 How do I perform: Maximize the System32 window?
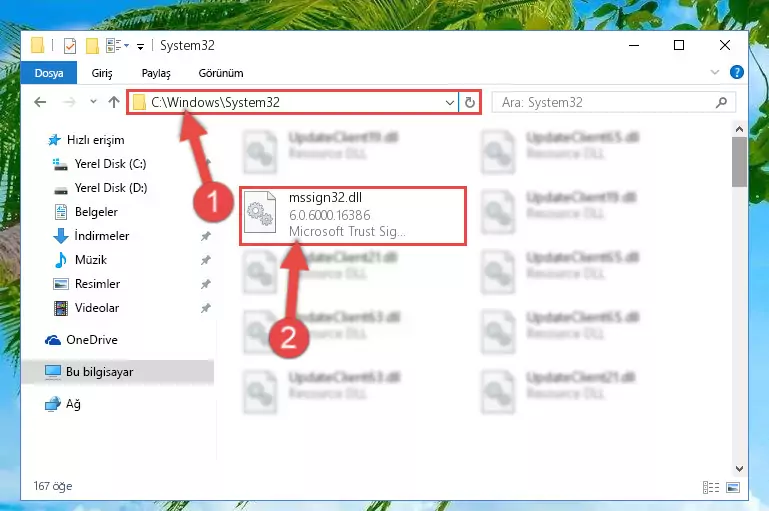coord(679,45)
